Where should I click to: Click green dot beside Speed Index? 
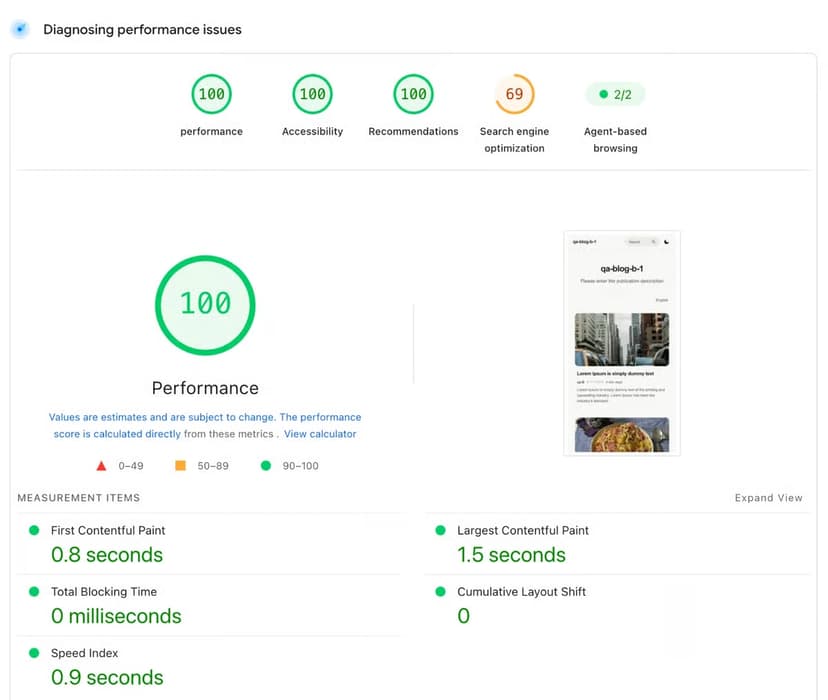click(34, 653)
